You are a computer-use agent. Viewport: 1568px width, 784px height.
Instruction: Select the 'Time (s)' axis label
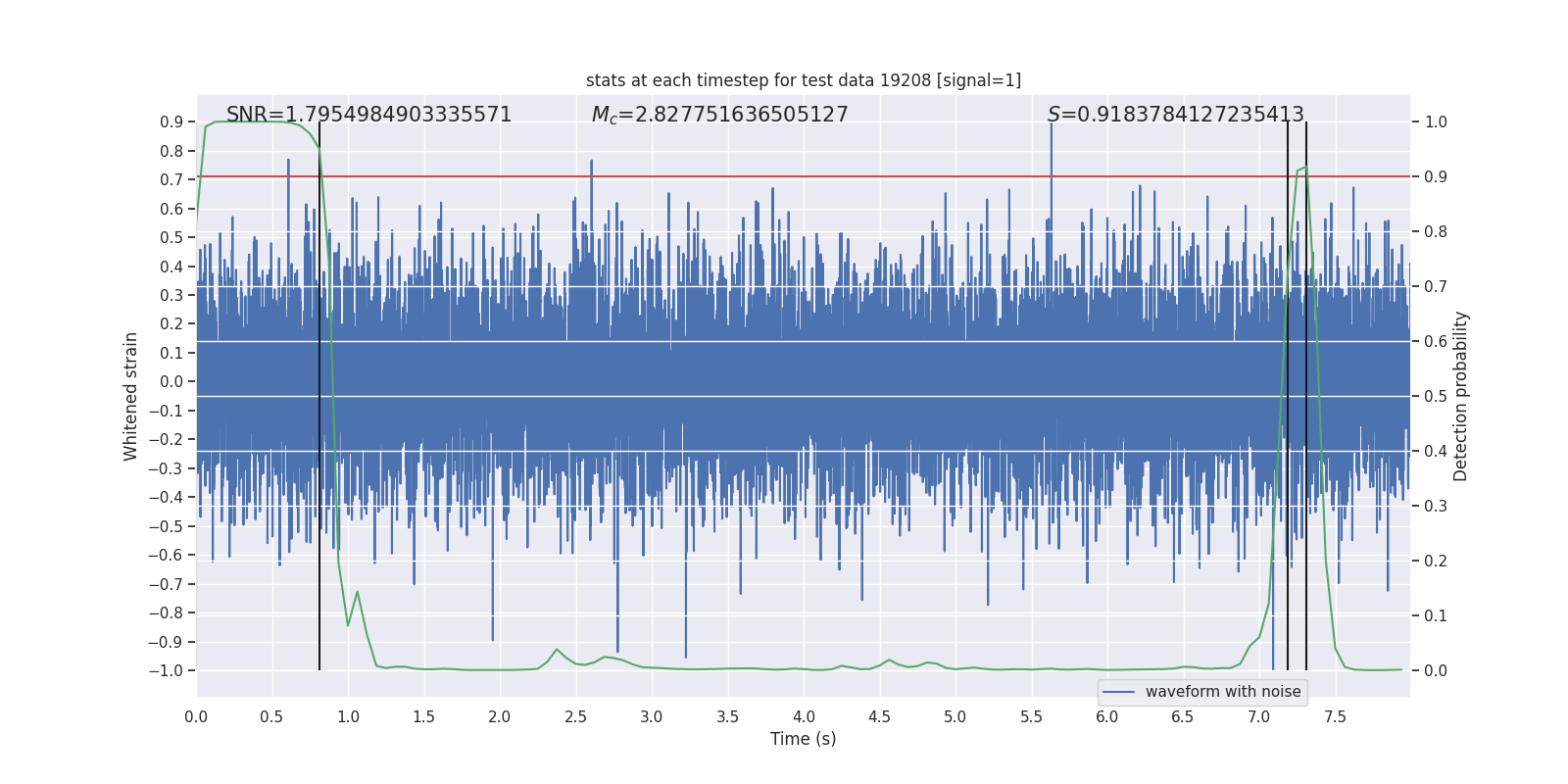click(x=804, y=739)
